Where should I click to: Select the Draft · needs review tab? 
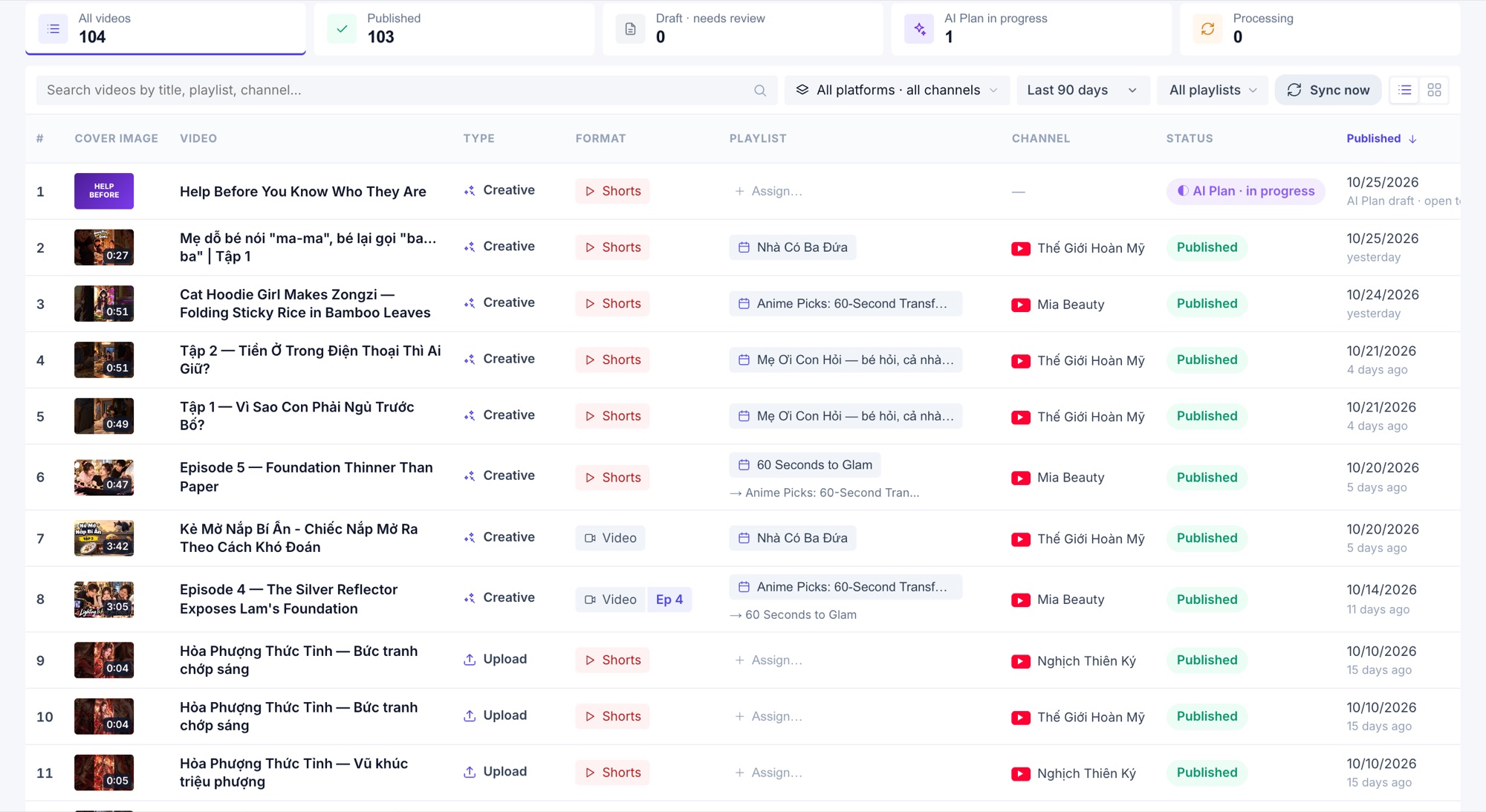742,28
